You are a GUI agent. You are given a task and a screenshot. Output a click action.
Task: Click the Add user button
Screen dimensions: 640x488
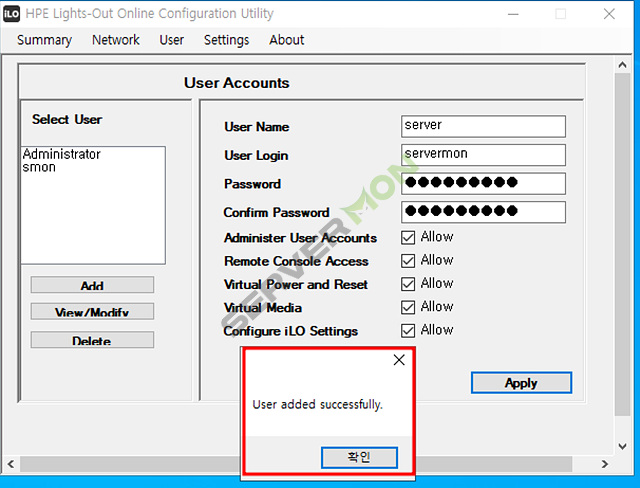tap(92, 285)
